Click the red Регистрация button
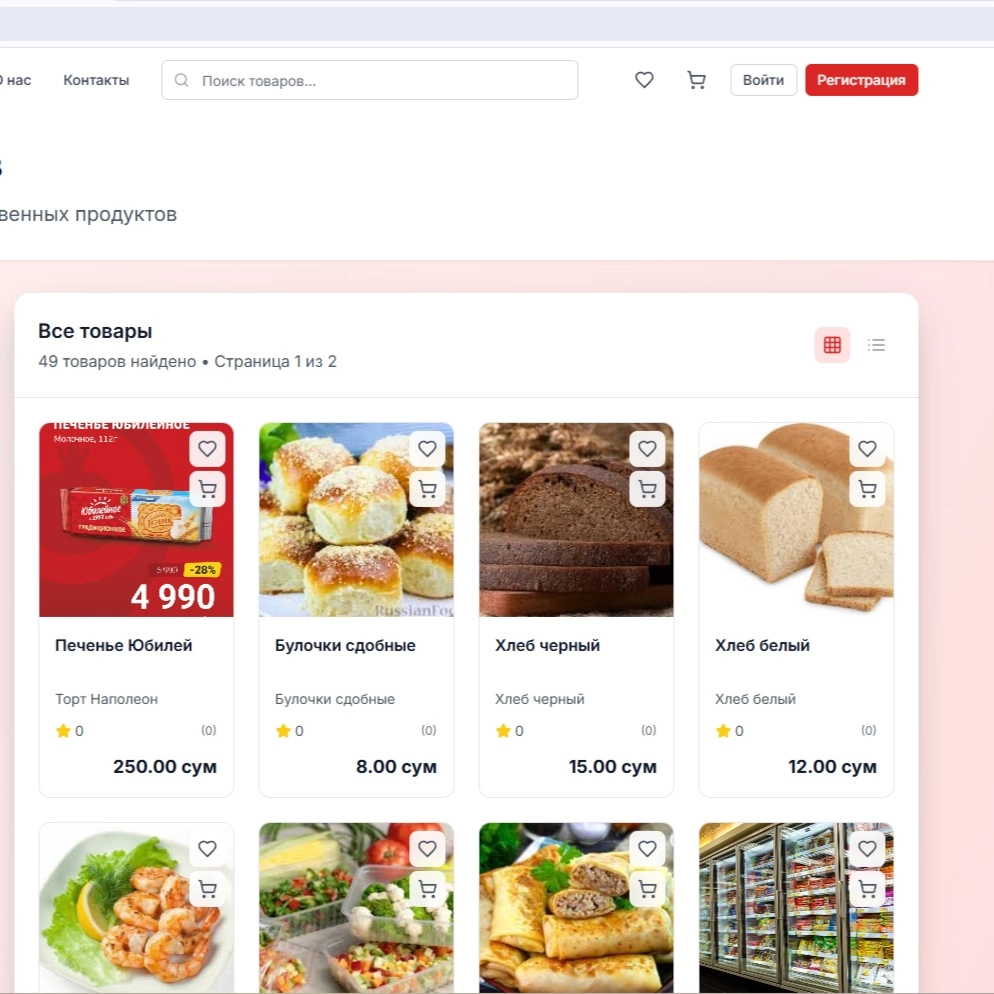The width and height of the screenshot is (994, 994). click(x=862, y=80)
